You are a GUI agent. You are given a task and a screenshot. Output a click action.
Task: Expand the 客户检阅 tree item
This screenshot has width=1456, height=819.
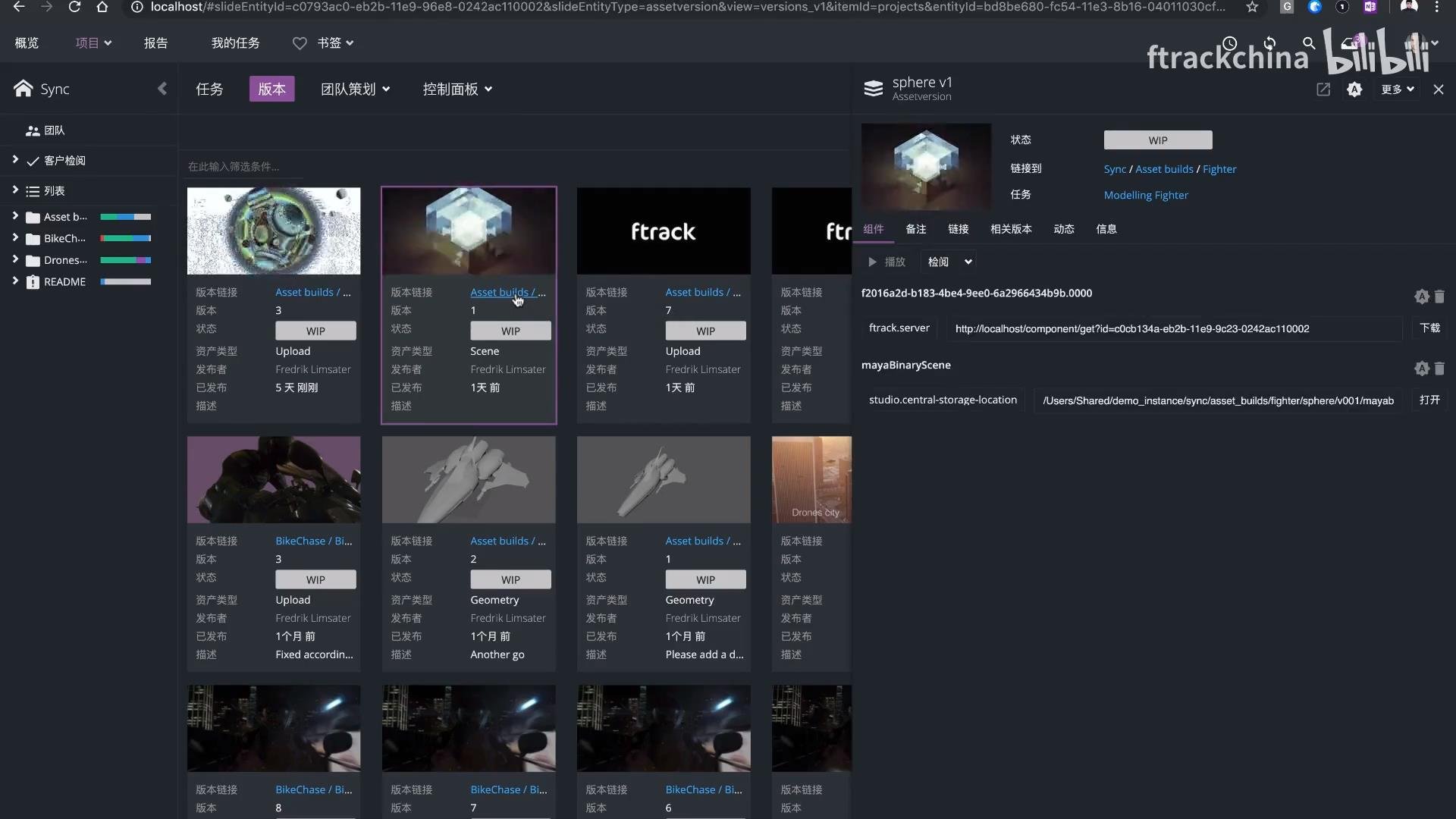[15, 159]
